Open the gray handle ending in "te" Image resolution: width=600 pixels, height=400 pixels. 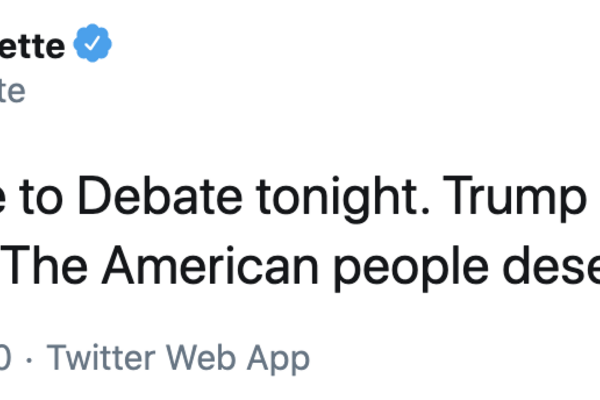coord(12,91)
